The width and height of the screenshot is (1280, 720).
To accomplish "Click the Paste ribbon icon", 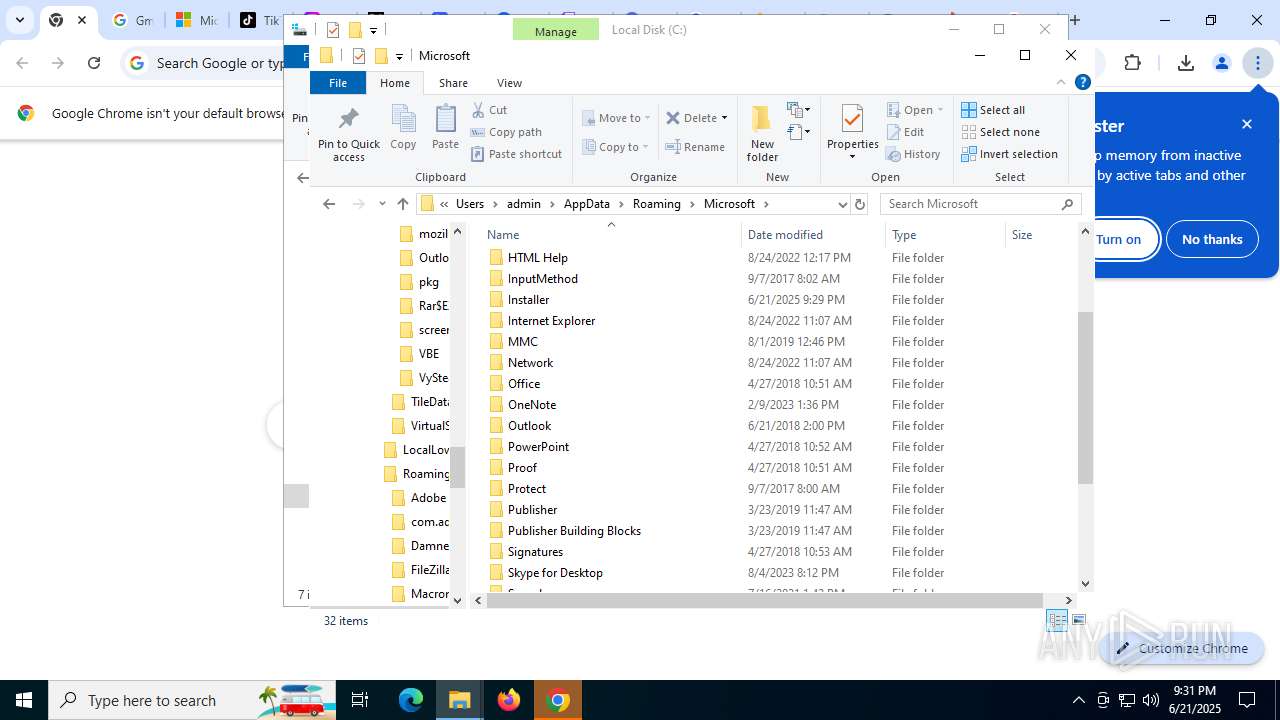I will point(445,127).
